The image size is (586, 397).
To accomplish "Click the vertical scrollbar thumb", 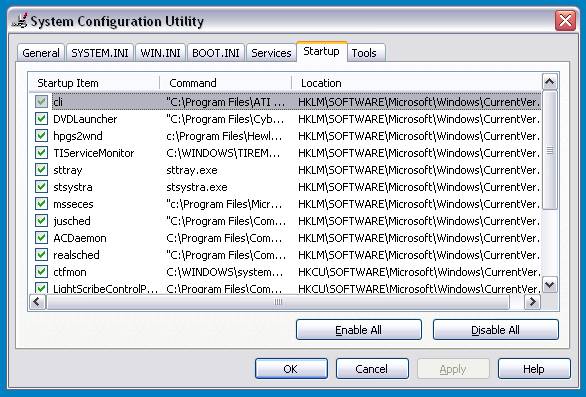I will (550, 150).
